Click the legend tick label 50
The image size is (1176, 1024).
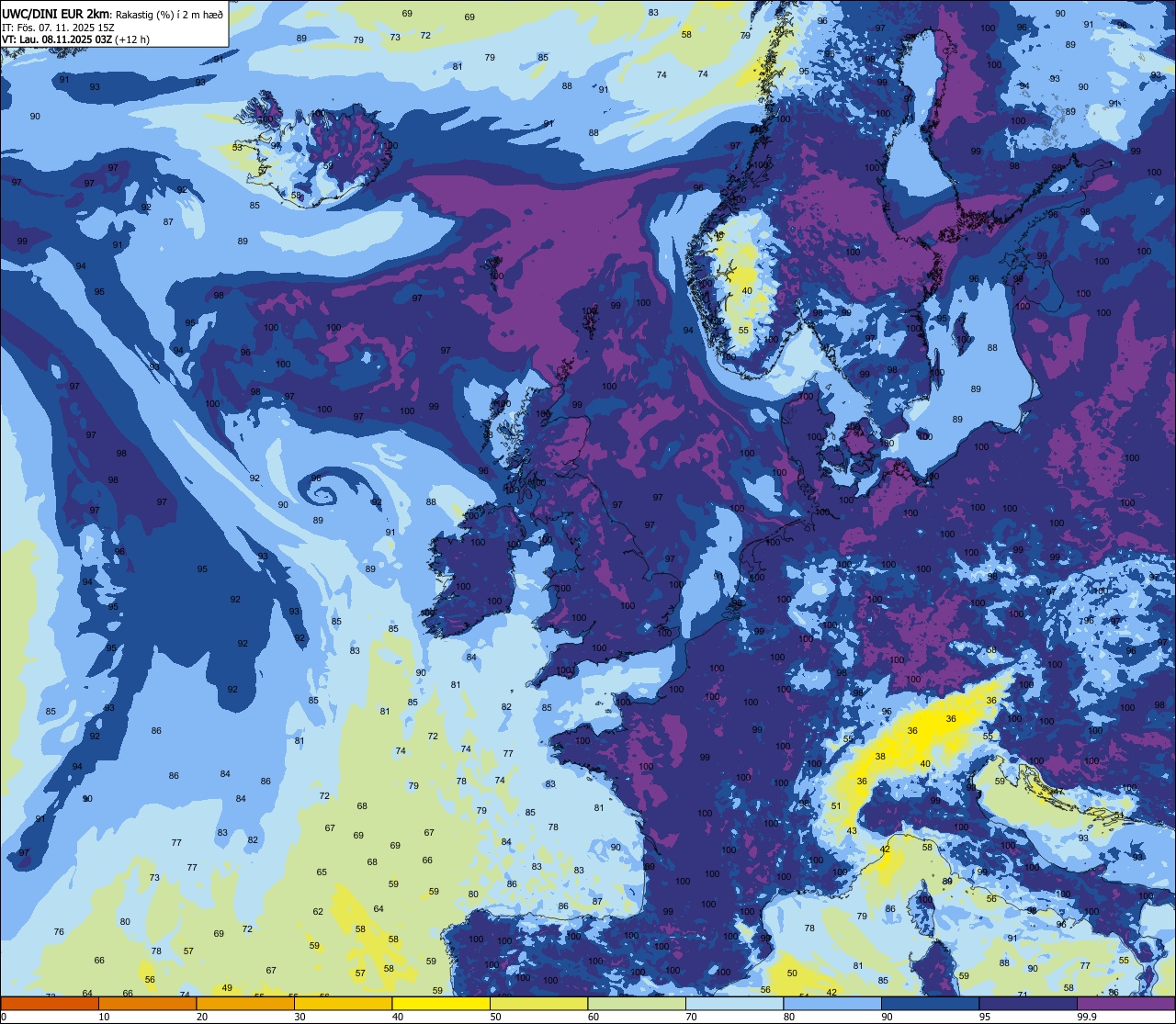click(x=495, y=1017)
